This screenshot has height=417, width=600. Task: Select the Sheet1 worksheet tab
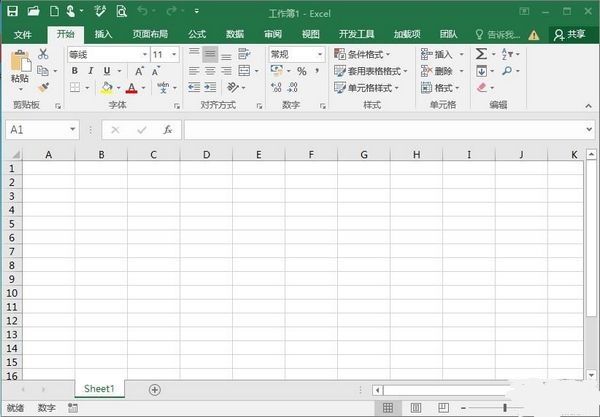[99, 389]
